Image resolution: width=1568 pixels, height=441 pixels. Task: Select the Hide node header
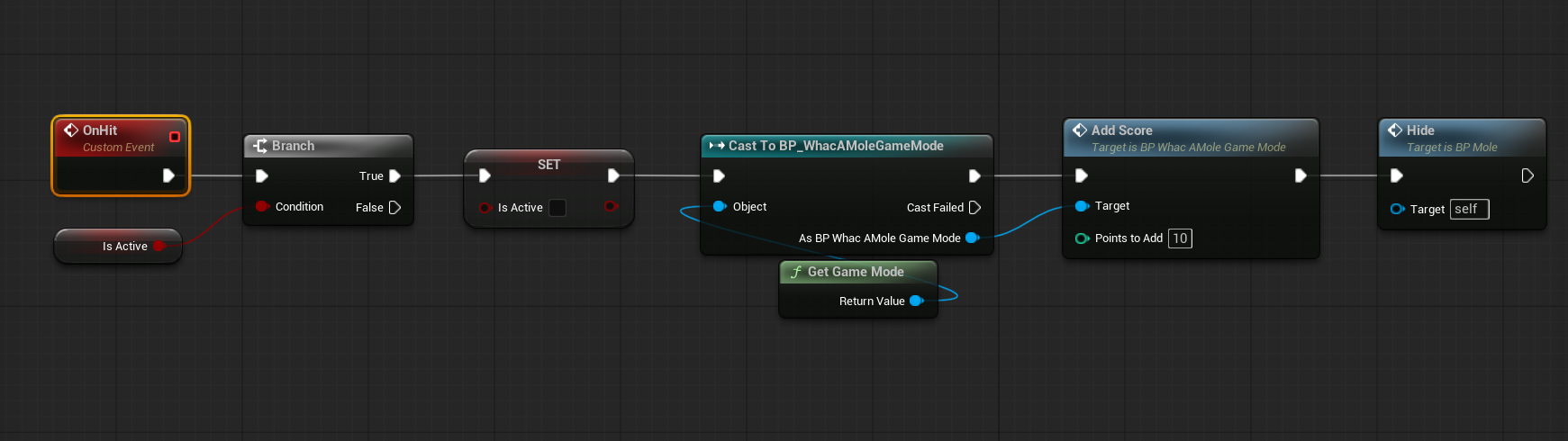1462,138
